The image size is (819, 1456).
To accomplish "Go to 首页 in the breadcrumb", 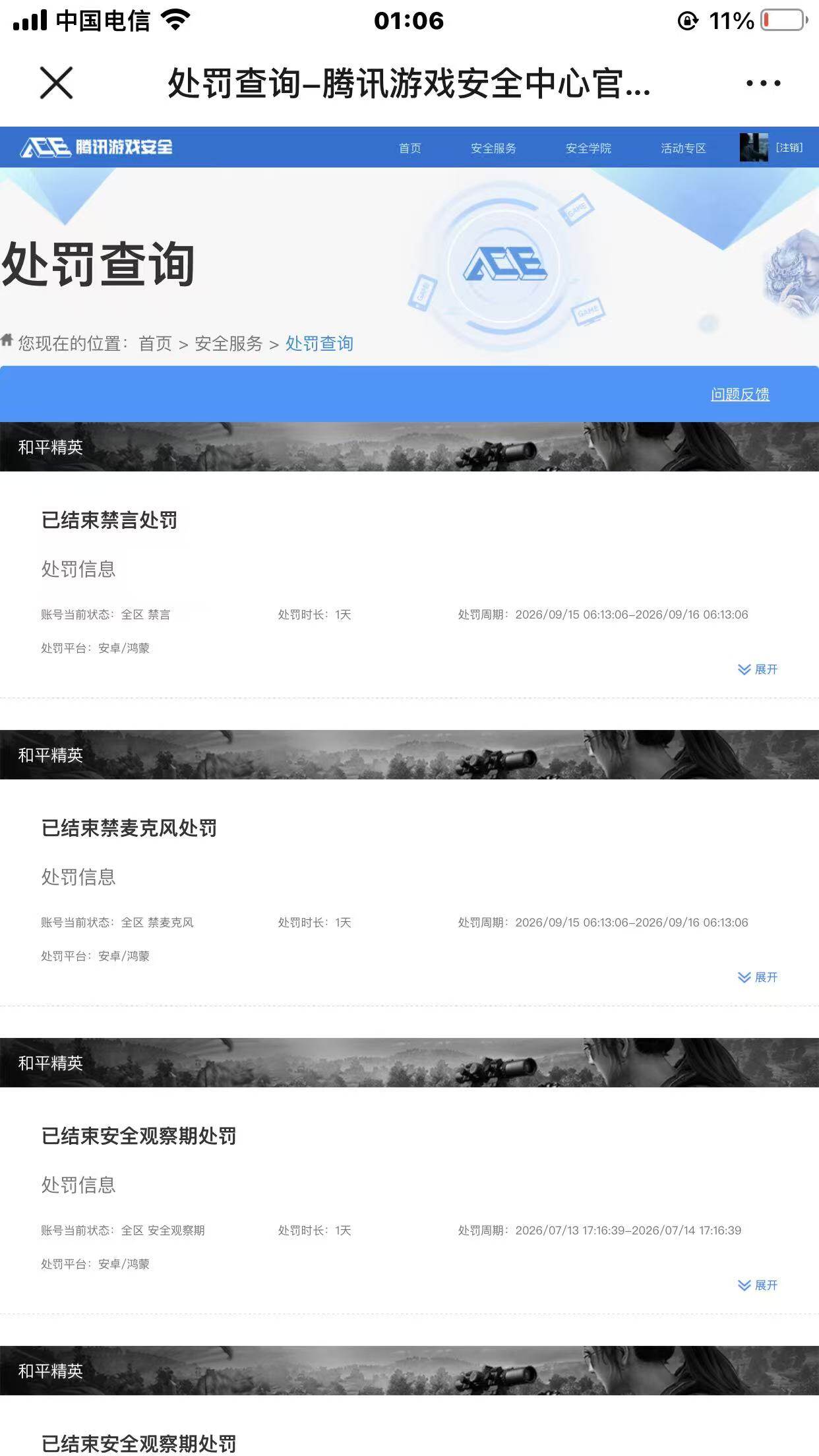I will point(155,344).
